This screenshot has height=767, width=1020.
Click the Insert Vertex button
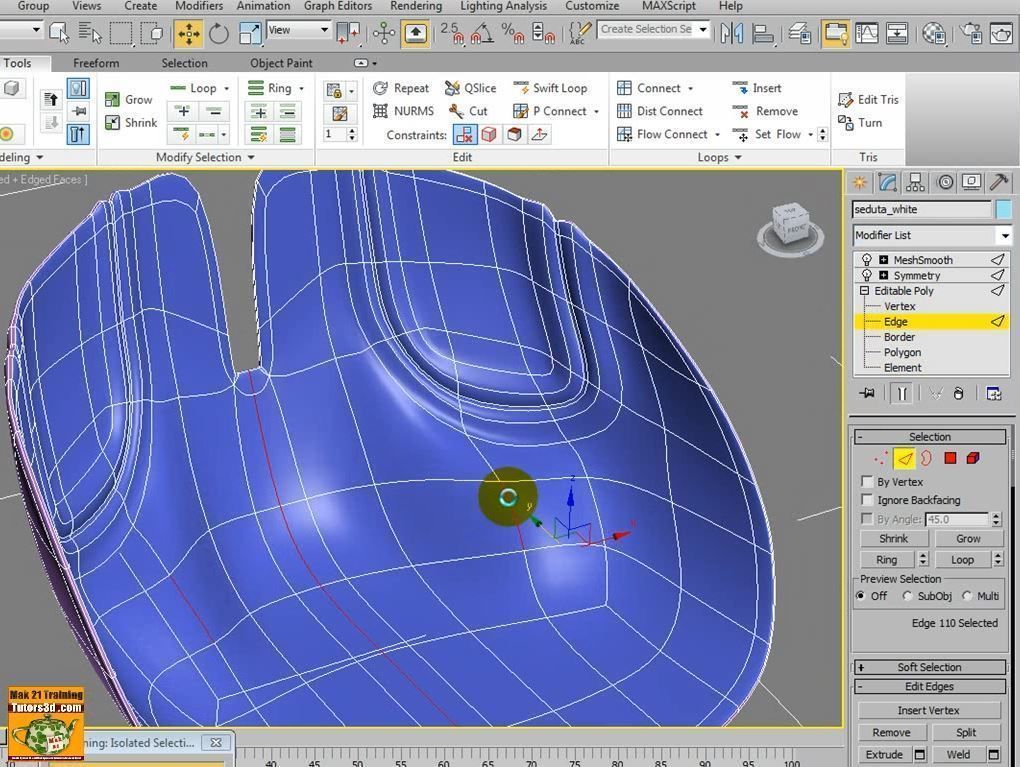[928, 710]
